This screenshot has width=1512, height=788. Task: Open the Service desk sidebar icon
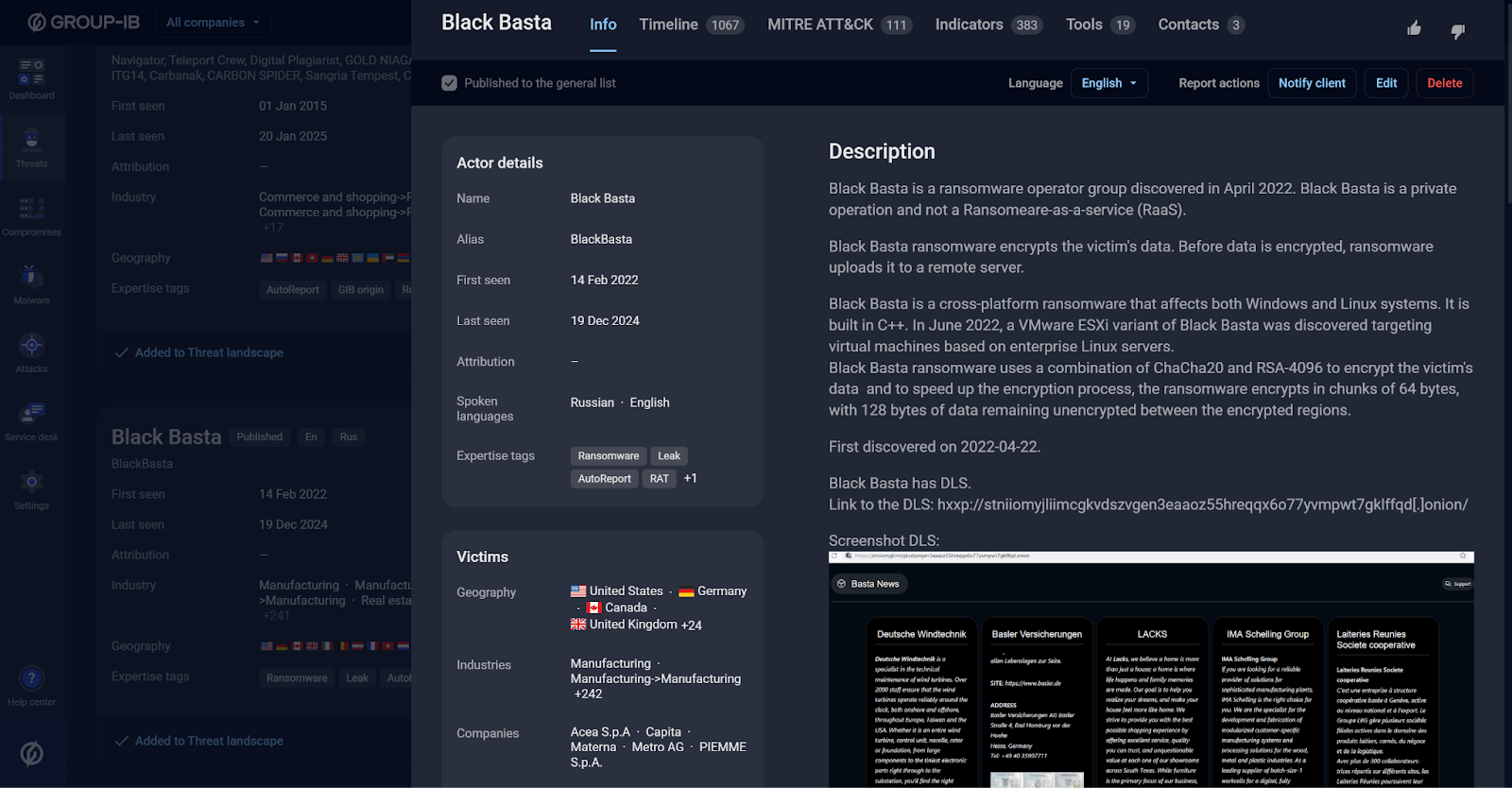click(31, 421)
